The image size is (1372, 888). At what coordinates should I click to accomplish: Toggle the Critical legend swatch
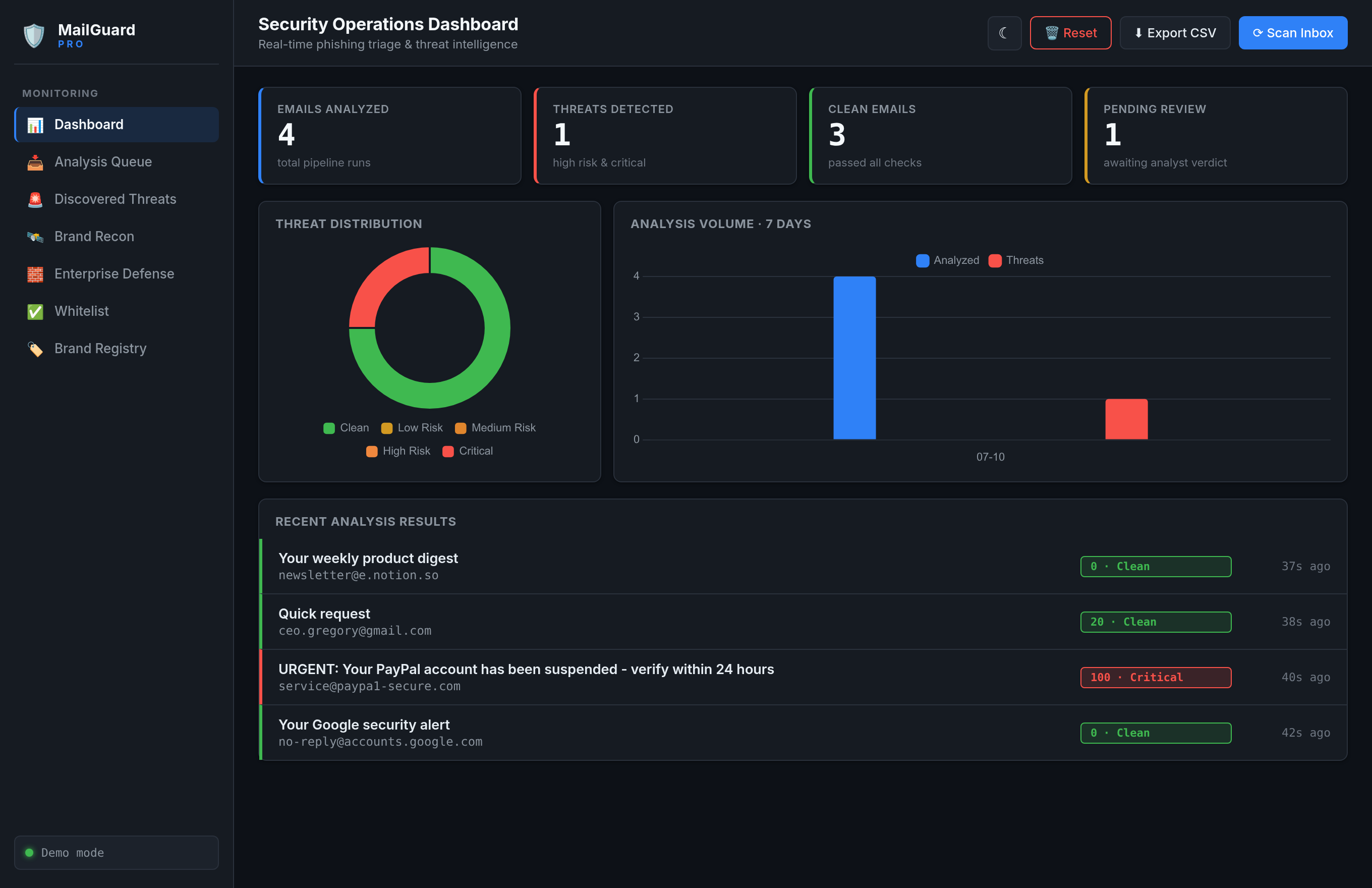tap(448, 451)
